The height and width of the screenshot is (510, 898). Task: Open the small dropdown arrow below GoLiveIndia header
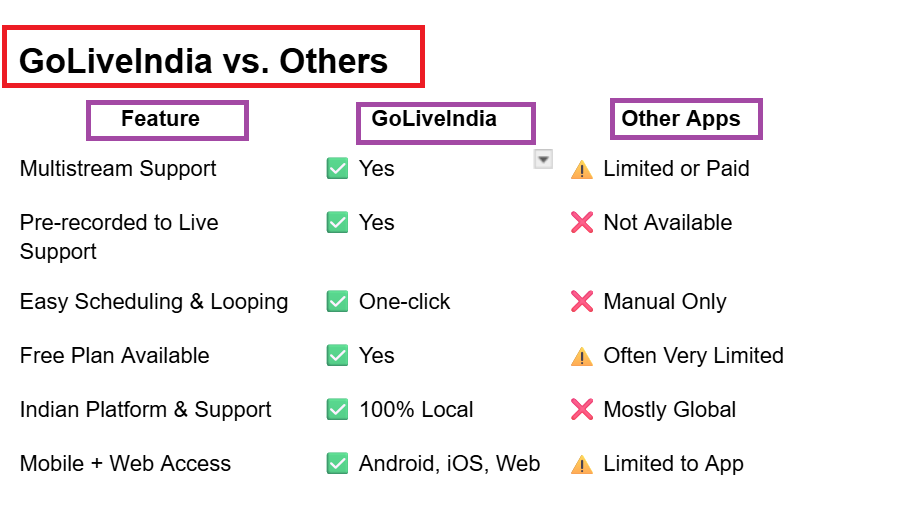click(543, 159)
